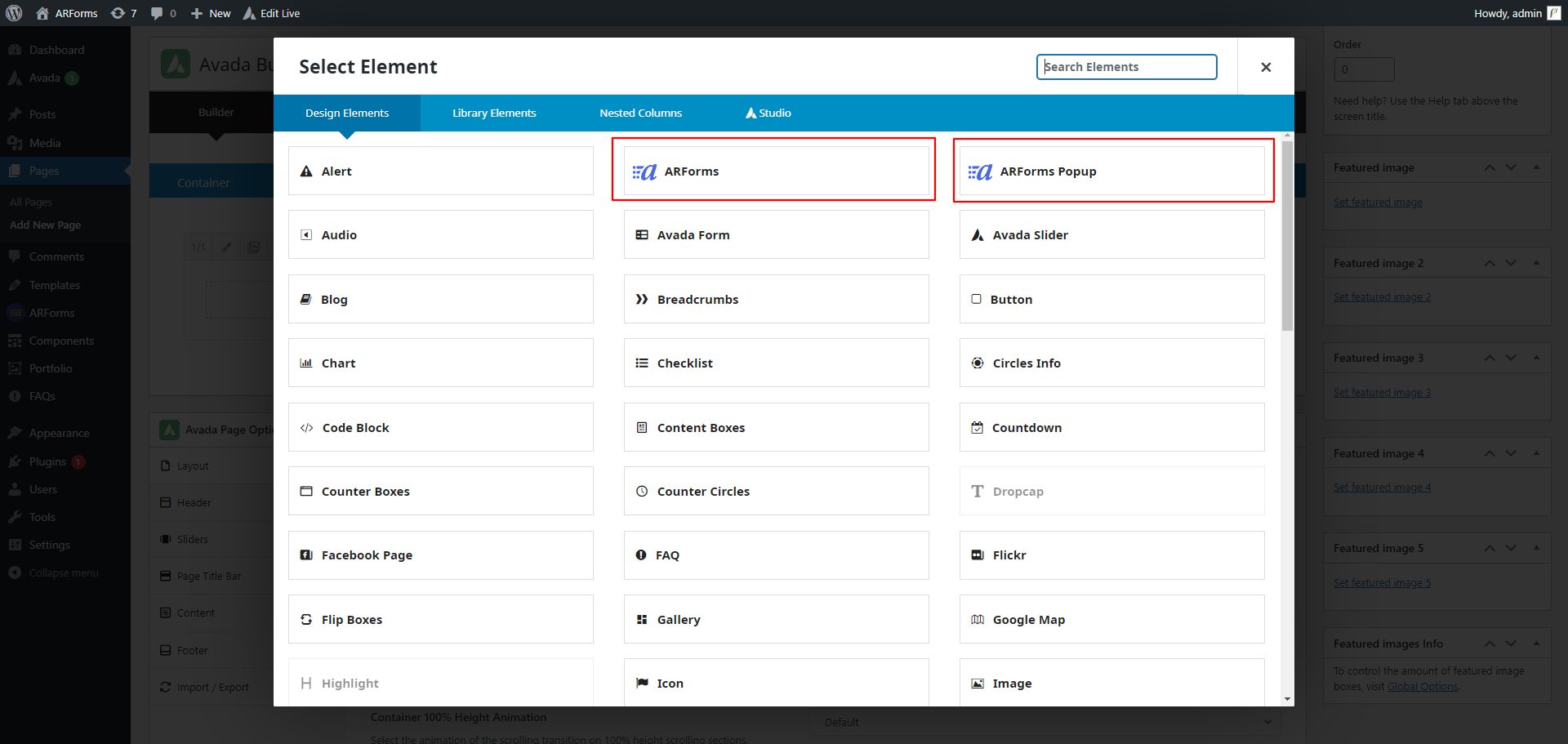Open the Nested Columns tab
1568x744 pixels.
coord(640,113)
